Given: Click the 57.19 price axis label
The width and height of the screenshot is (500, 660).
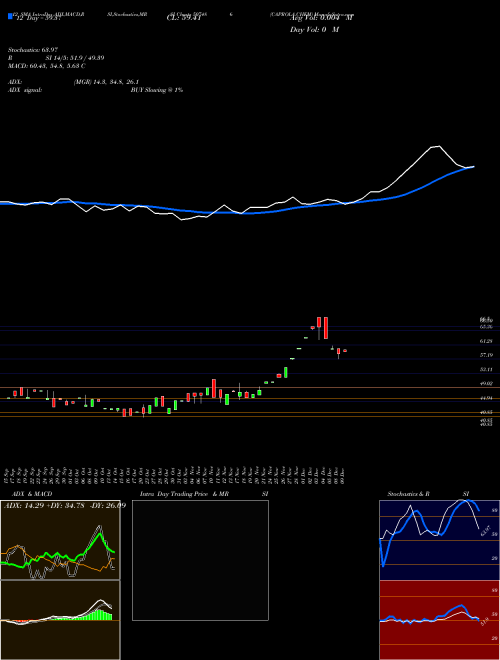Looking at the screenshot, I should 487,355.
